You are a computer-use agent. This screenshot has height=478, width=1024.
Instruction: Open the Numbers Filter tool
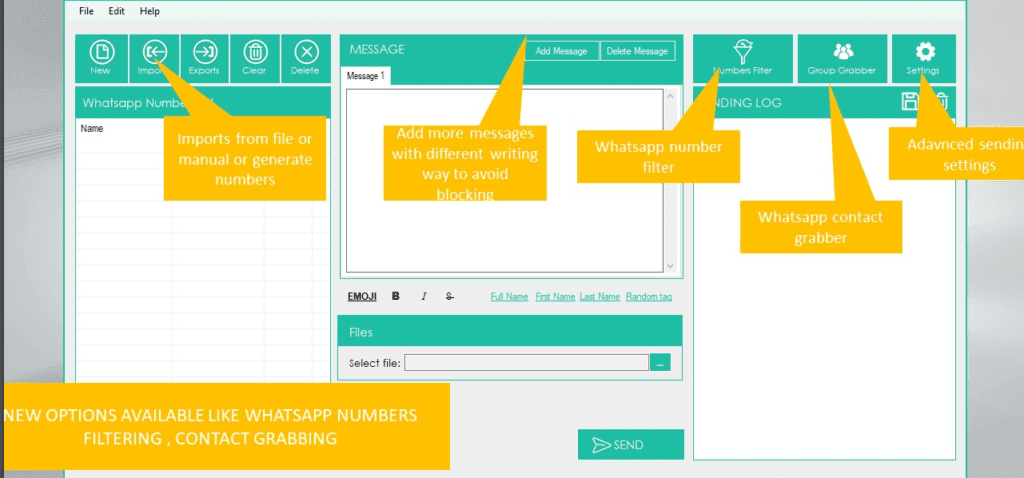click(742, 57)
